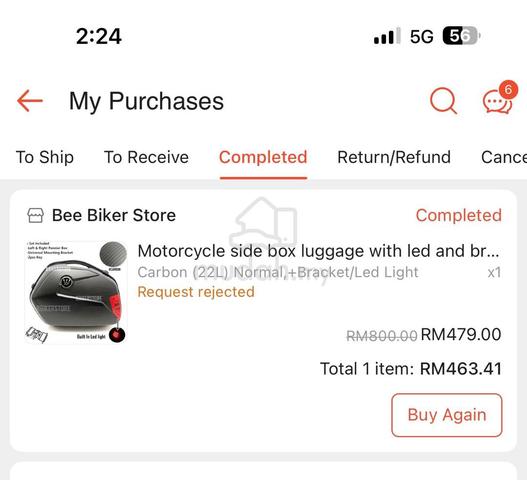Tap the battery indicator in status bar
The height and width of the screenshot is (480, 527).
tap(461, 36)
